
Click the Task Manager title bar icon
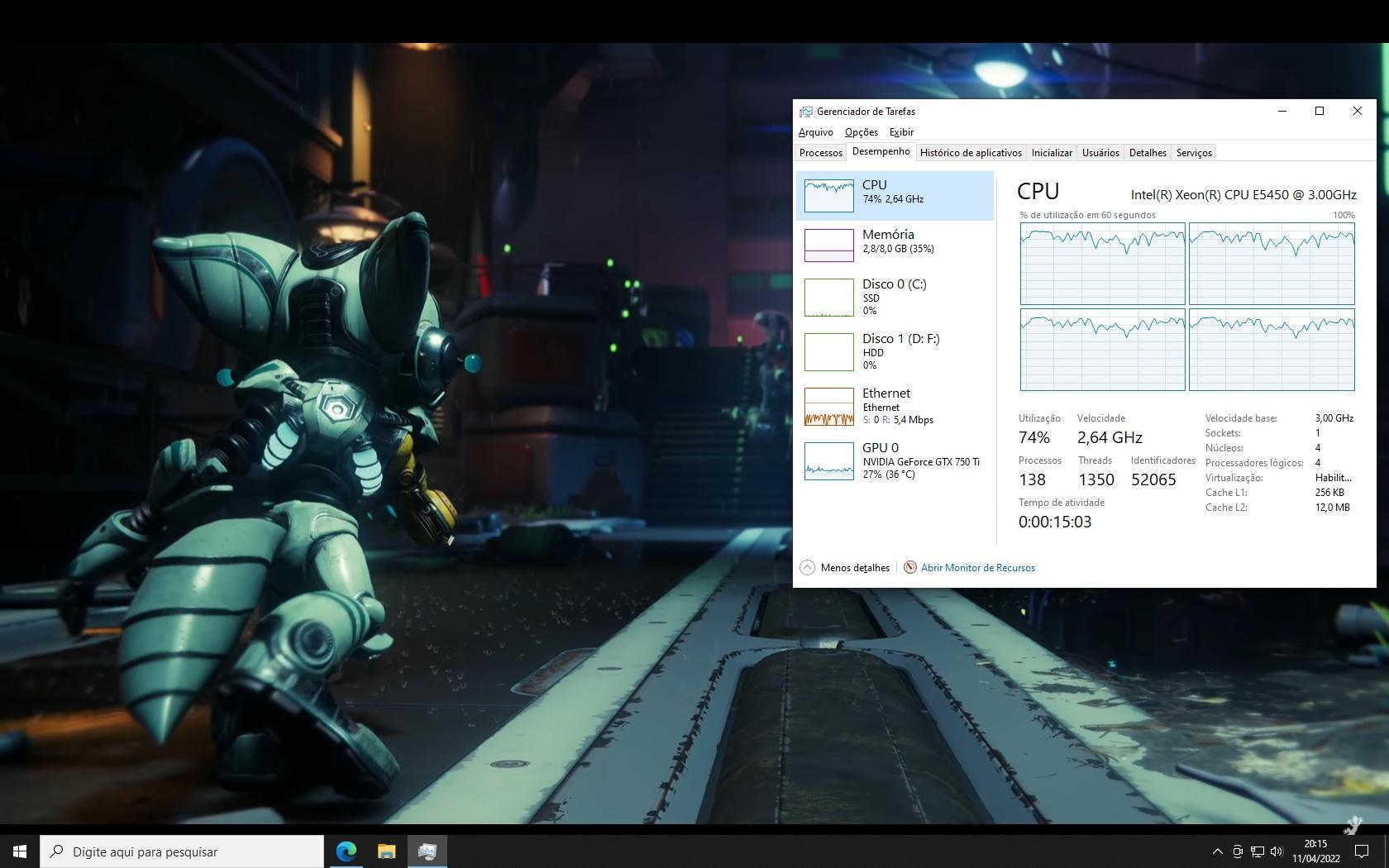coord(805,112)
